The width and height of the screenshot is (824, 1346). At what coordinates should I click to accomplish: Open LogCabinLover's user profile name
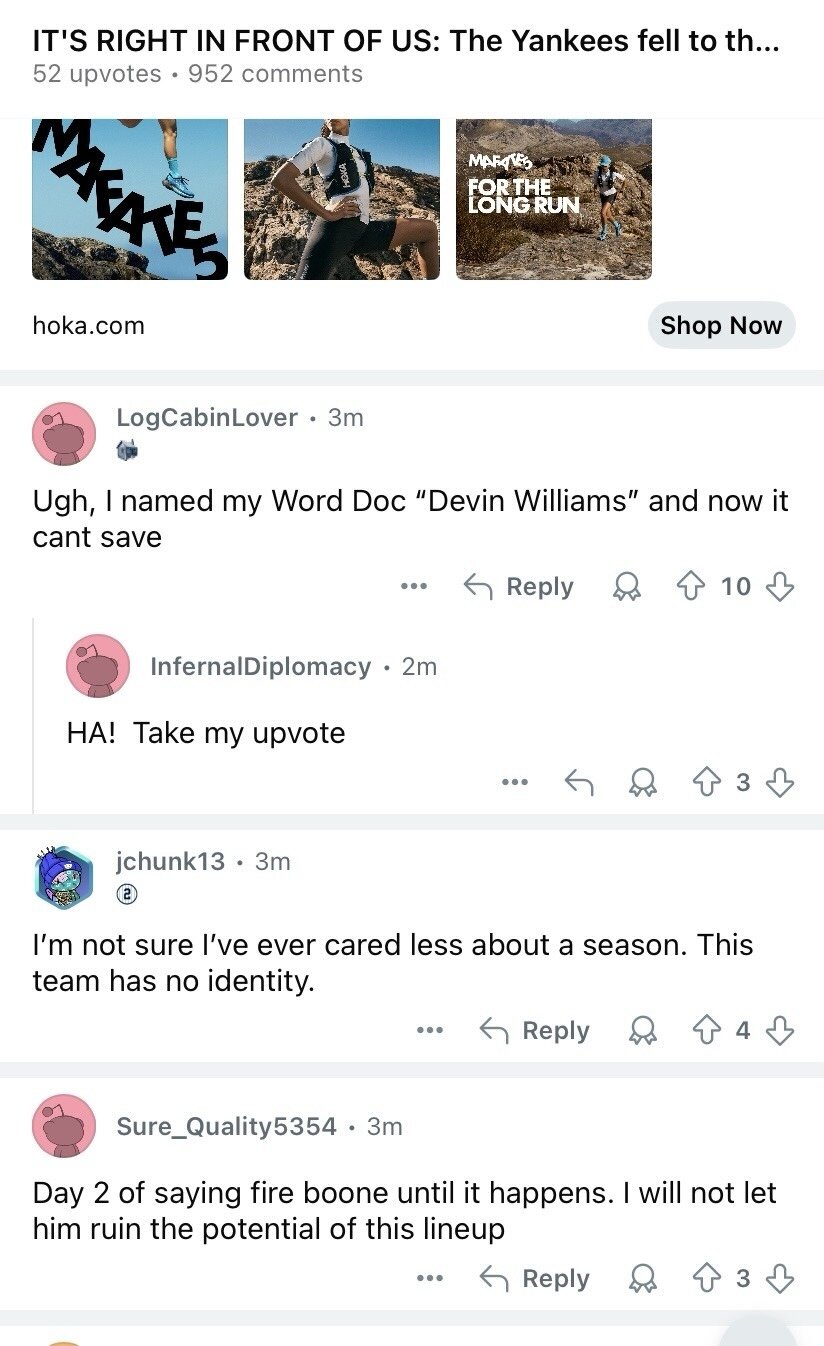tap(207, 417)
